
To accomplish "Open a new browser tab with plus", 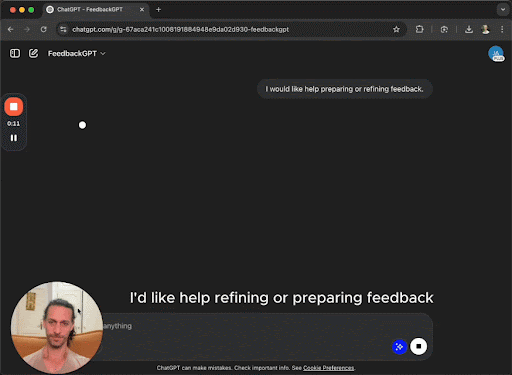I will click(x=159, y=10).
